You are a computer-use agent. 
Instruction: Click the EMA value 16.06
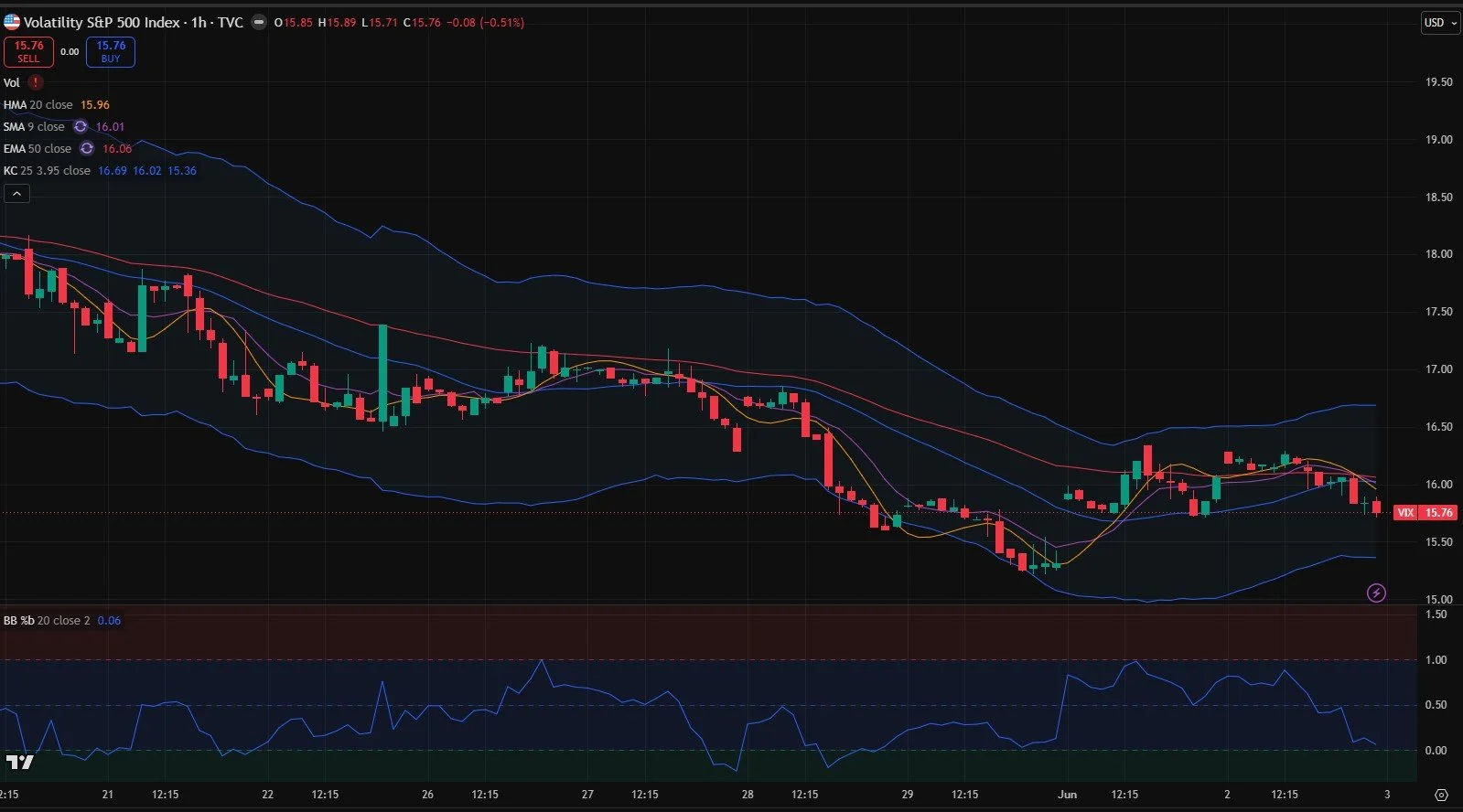tap(117, 149)
